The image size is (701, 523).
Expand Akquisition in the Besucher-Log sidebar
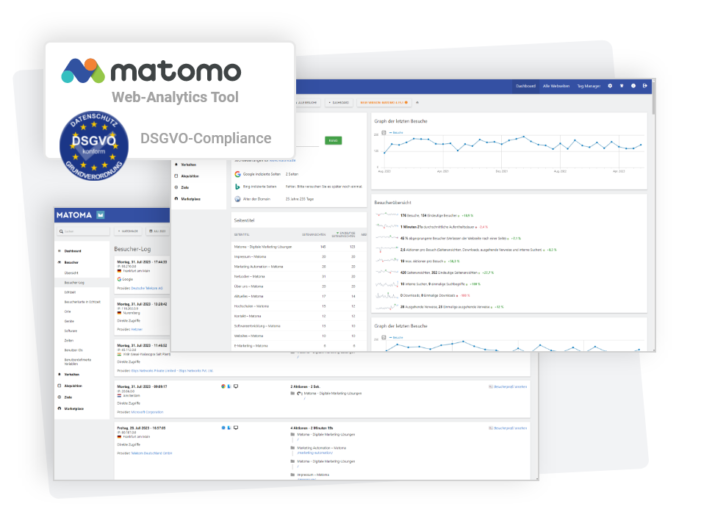click(73, 386)
